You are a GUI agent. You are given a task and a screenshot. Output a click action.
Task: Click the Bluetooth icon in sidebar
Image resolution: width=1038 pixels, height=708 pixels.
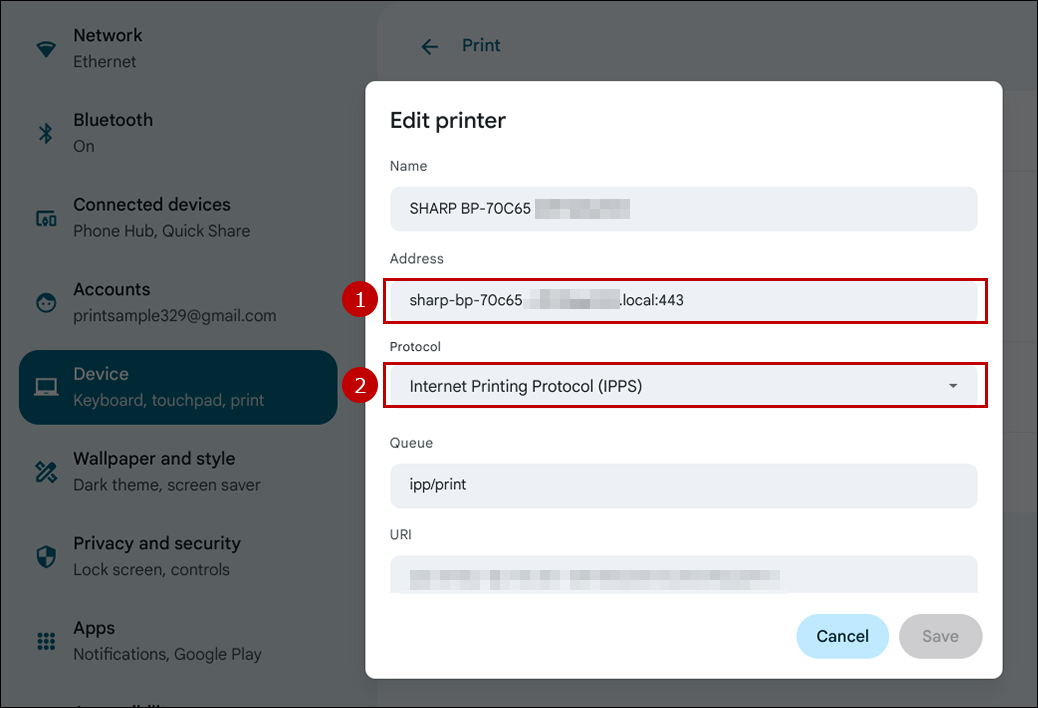[46, 133]
